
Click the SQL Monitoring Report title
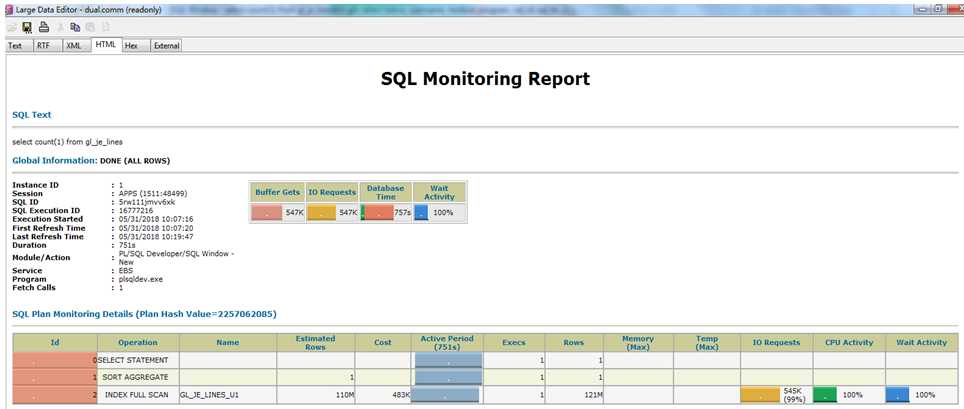[485, 79]
